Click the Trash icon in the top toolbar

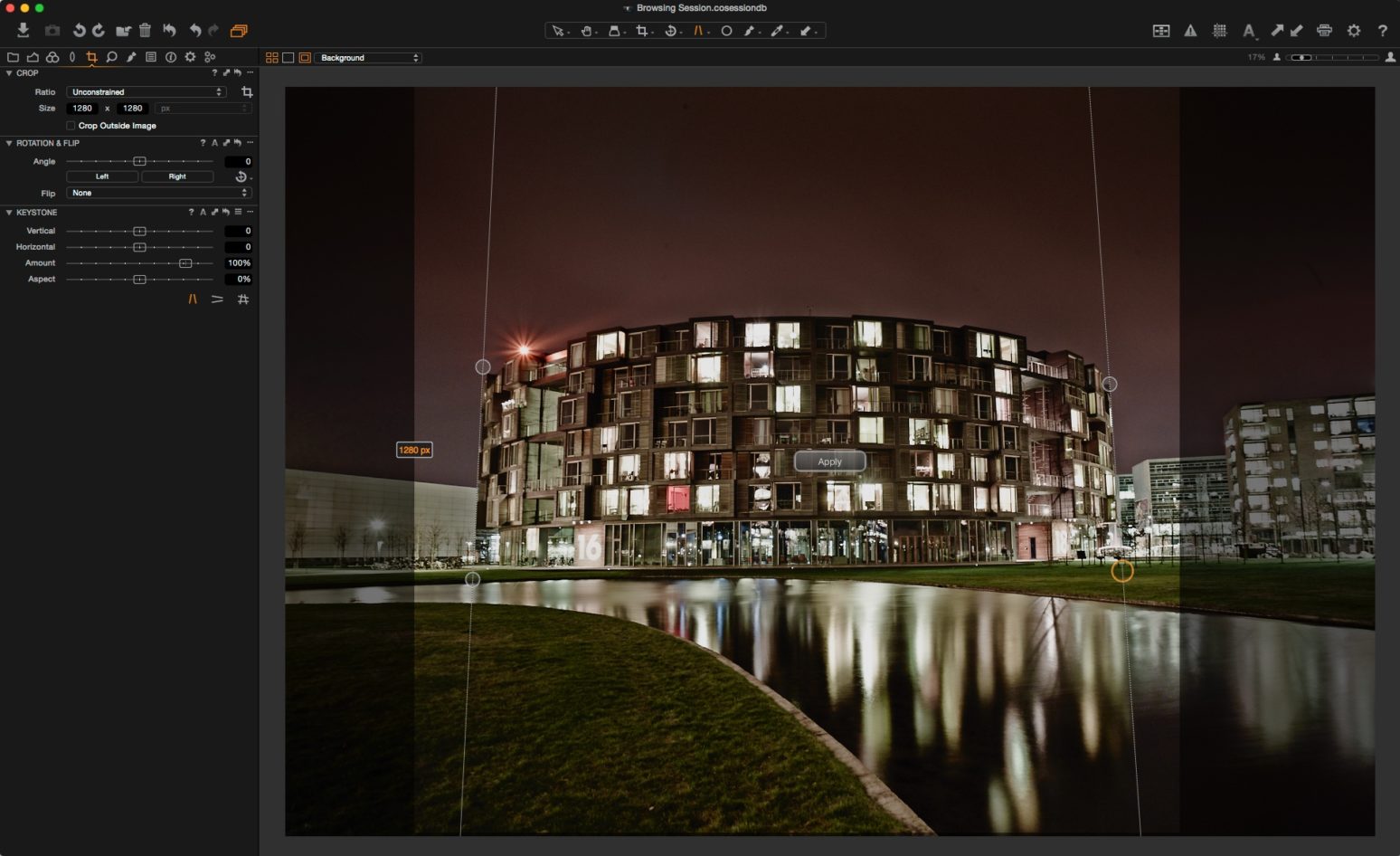point(145,30)
